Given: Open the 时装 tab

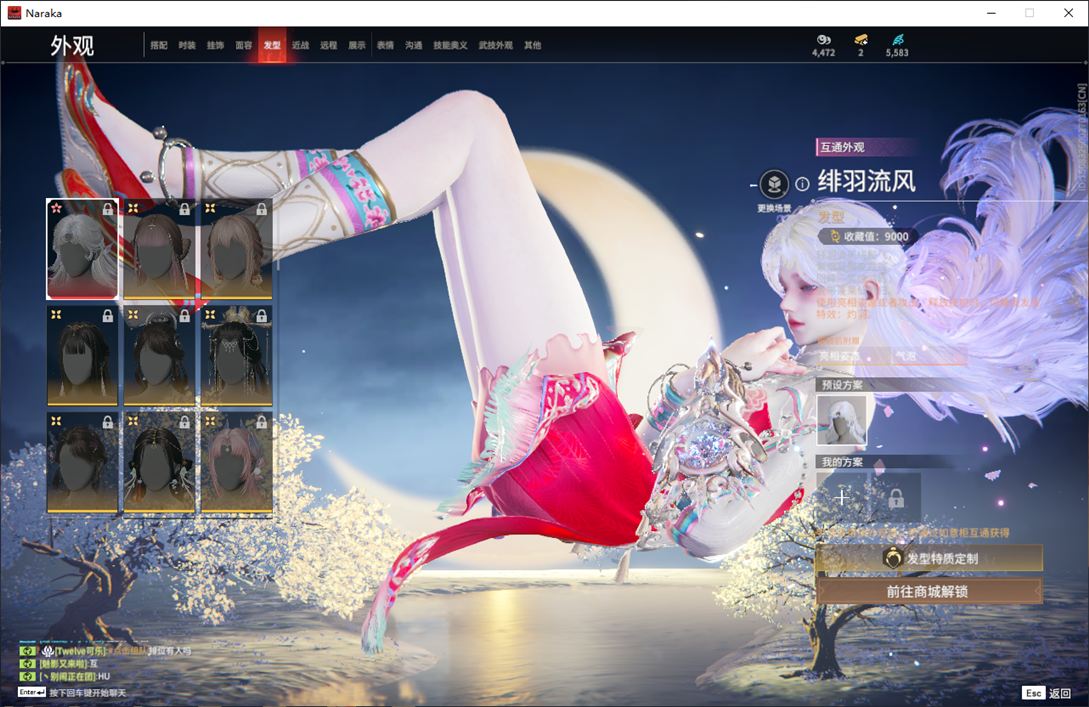Looking at the screenshot, I should click(x=187, y=45).
